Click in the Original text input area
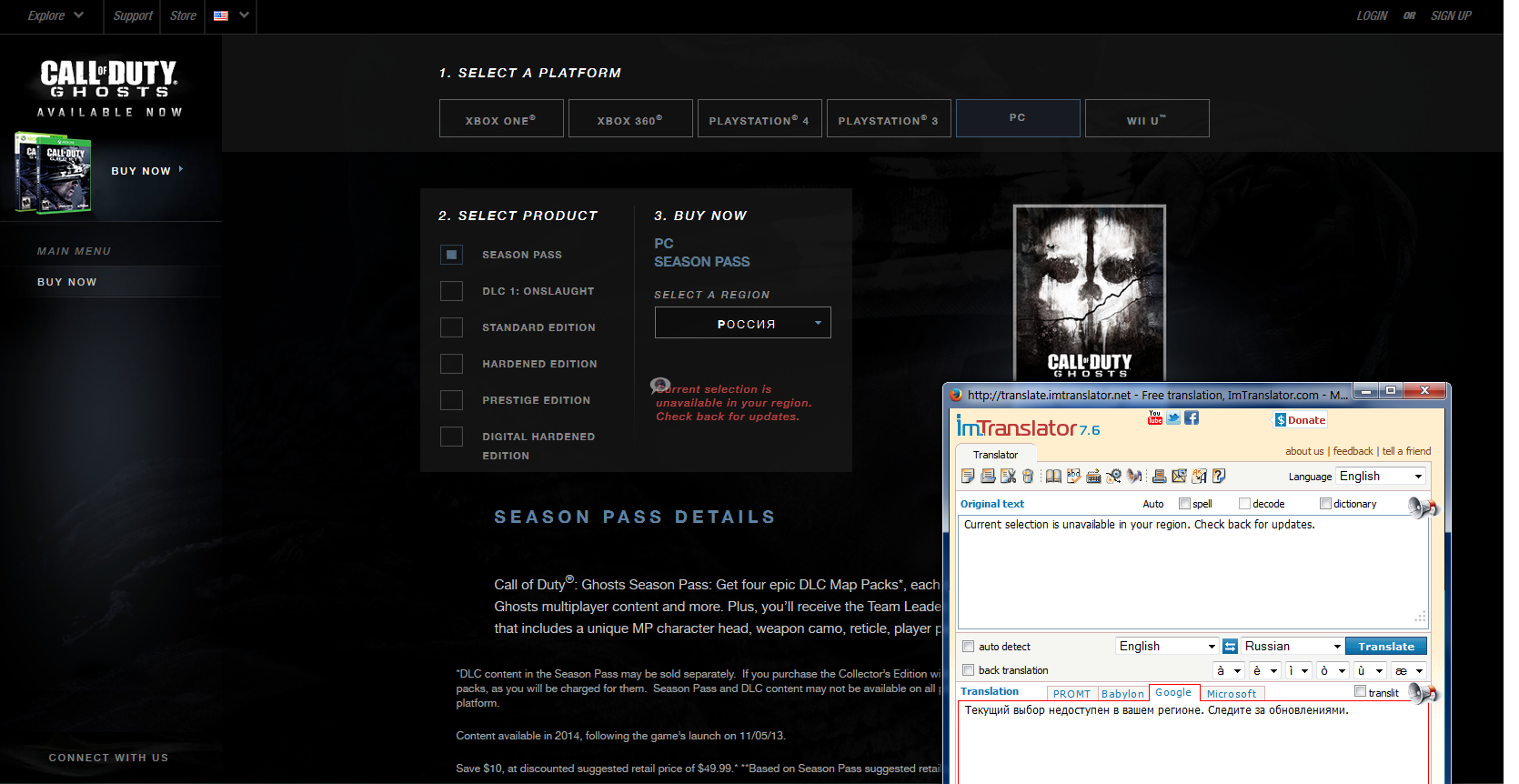Image resolution: width=1519 pixels, height=784 pixels. pos(1193,571)
